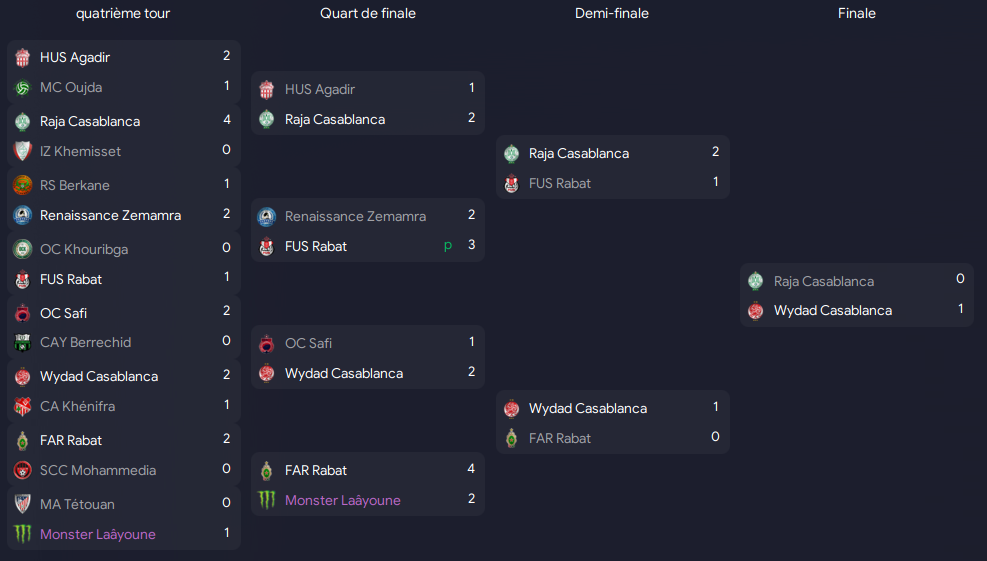Image resolution: width=987 pixels, height=561 pixels.
Task: Open Raja Casablanca link in Finale
Action: click(823, 281)
